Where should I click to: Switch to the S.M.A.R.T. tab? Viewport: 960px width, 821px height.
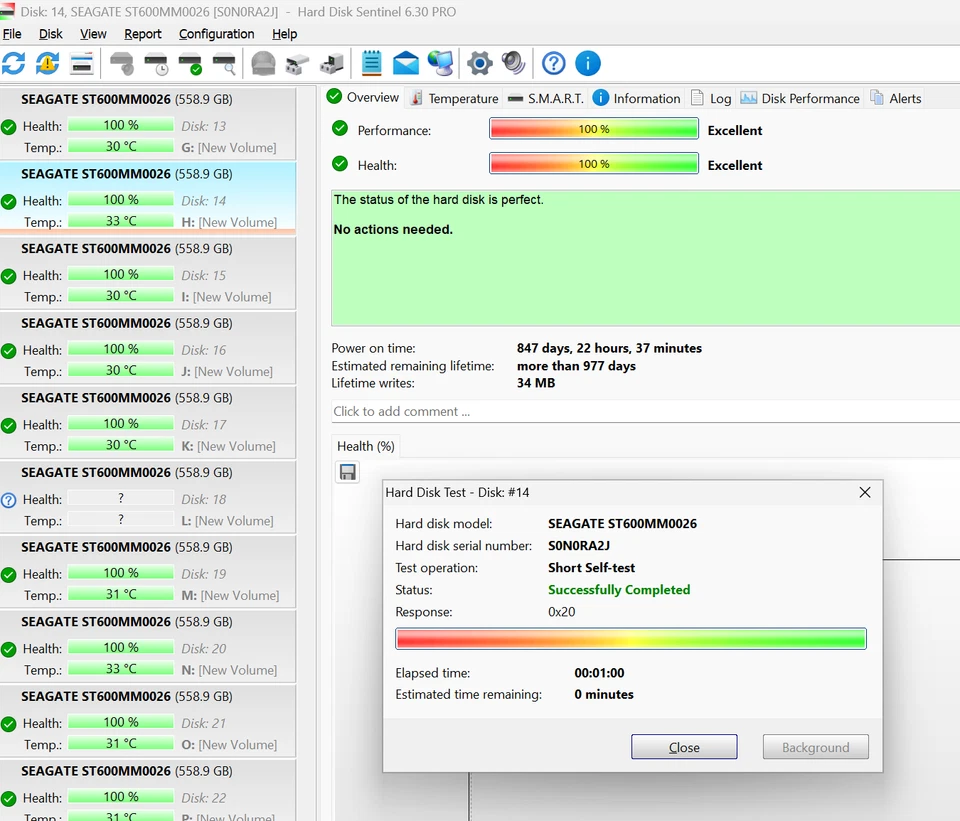click(547, 98)
